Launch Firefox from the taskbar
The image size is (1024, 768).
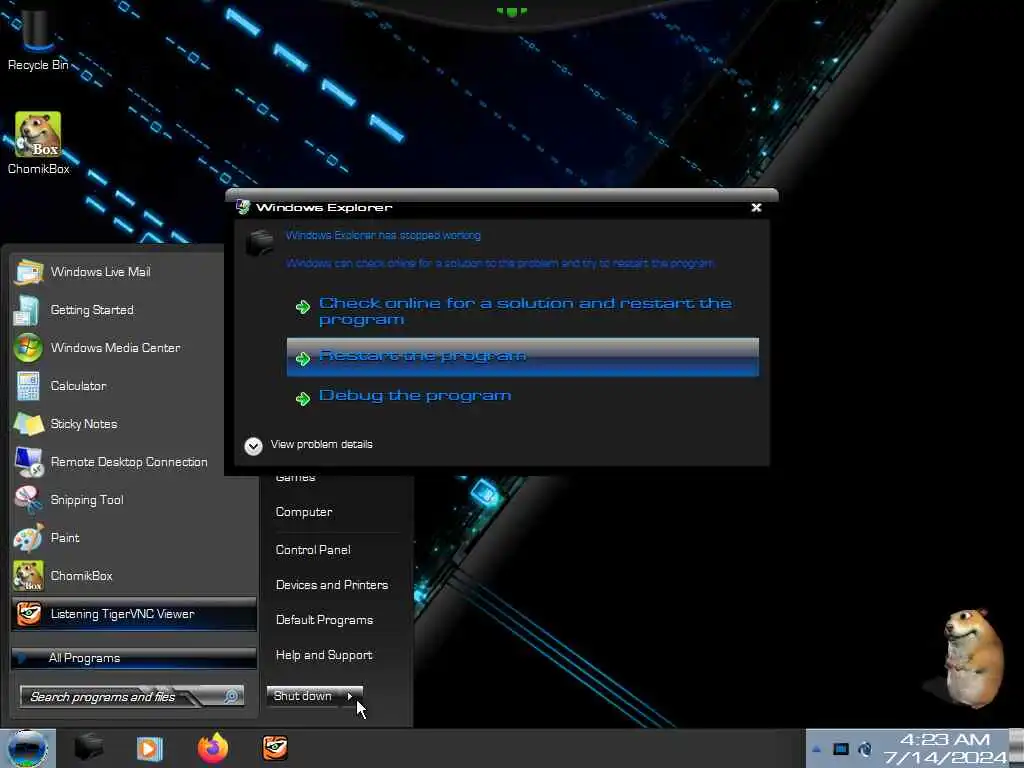pos(213,748)
